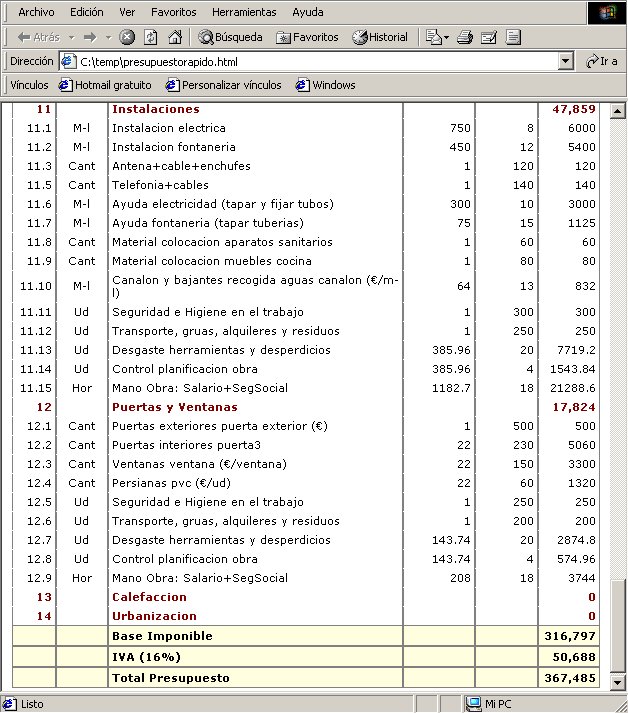
Task: Click the Base Imponible label
Action: pyautogui.click(x=162, y=636)
